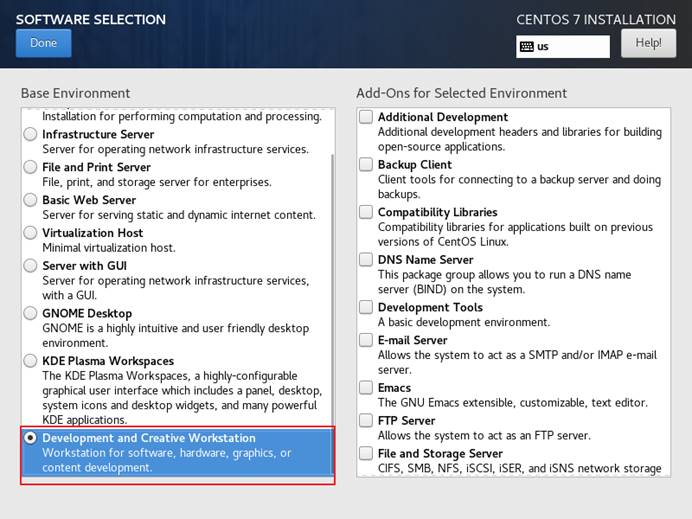This screenshot has height=519, width=692.
Task: Click 'Minimal virtualization host.' description
Action: click(109, 248)
